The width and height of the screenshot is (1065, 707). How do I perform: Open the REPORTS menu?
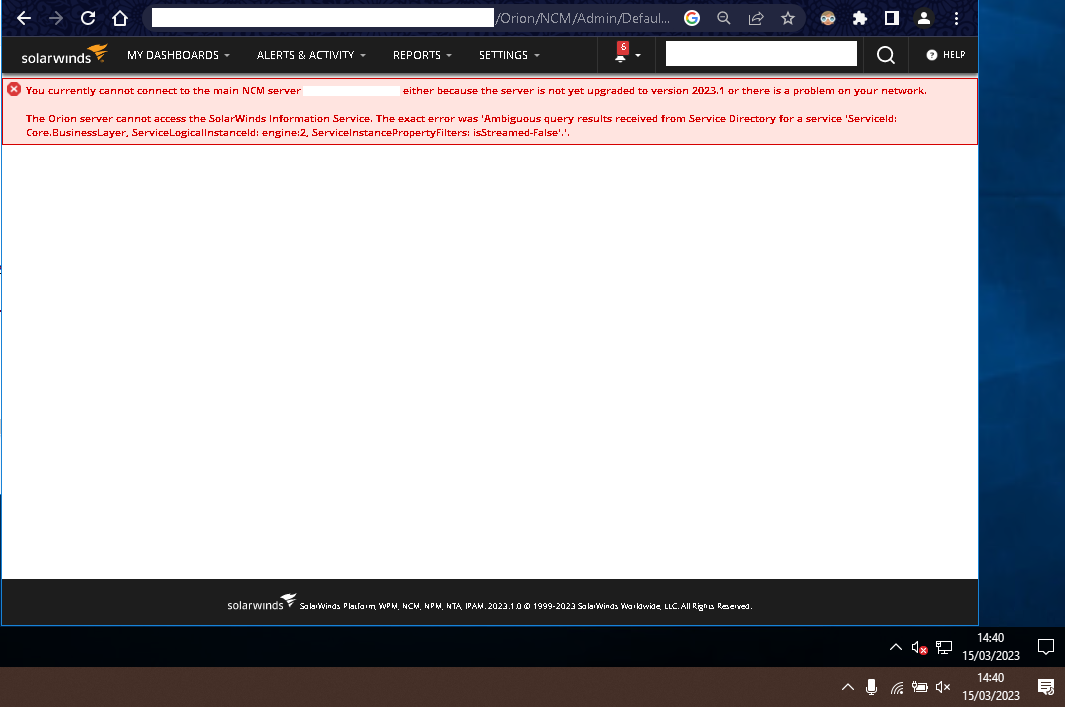coord(422,55)
